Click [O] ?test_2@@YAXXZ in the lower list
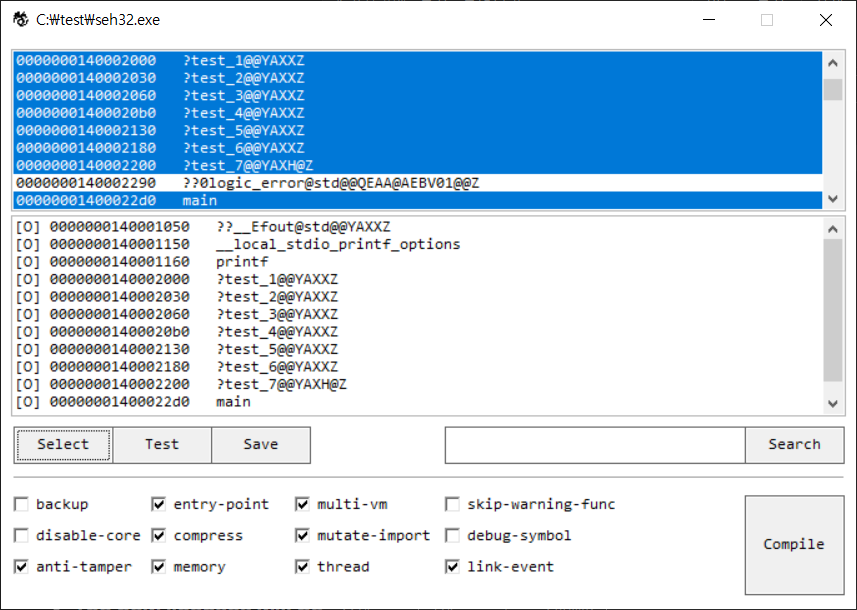The width and height of the screenshot is (857, 610). (418, 296)
